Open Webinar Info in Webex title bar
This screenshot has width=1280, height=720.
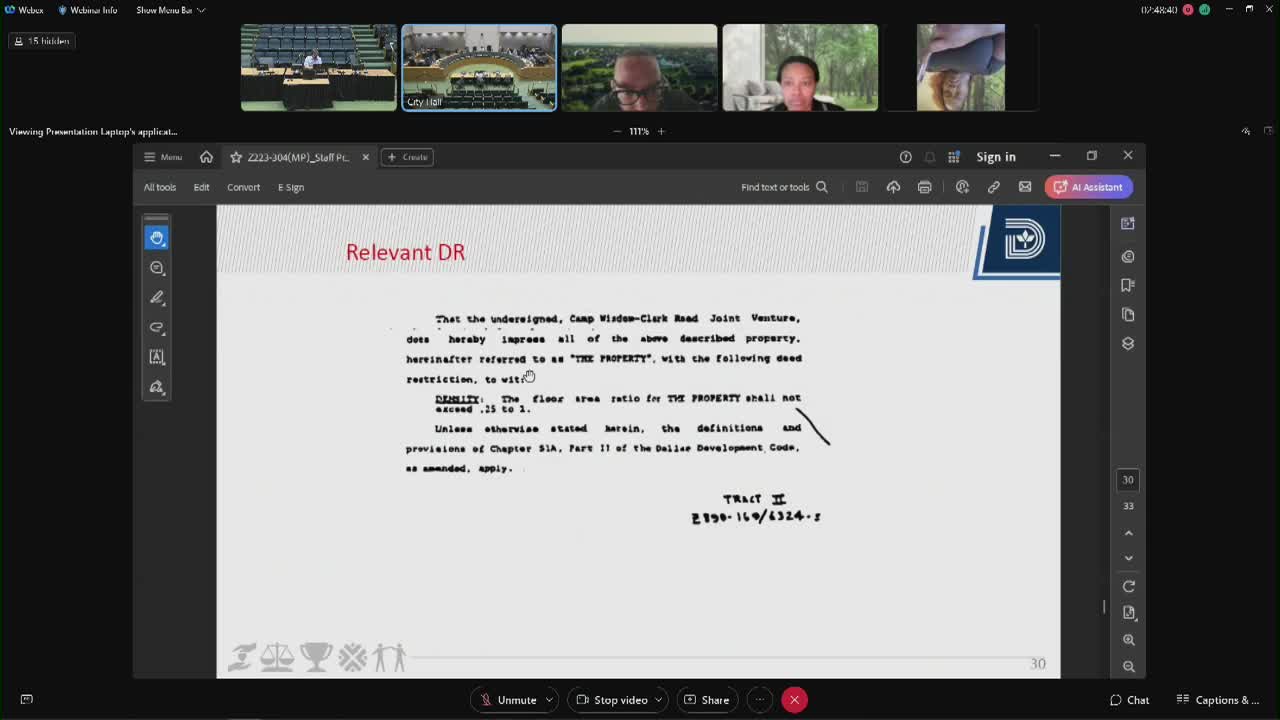coord(87,10)
